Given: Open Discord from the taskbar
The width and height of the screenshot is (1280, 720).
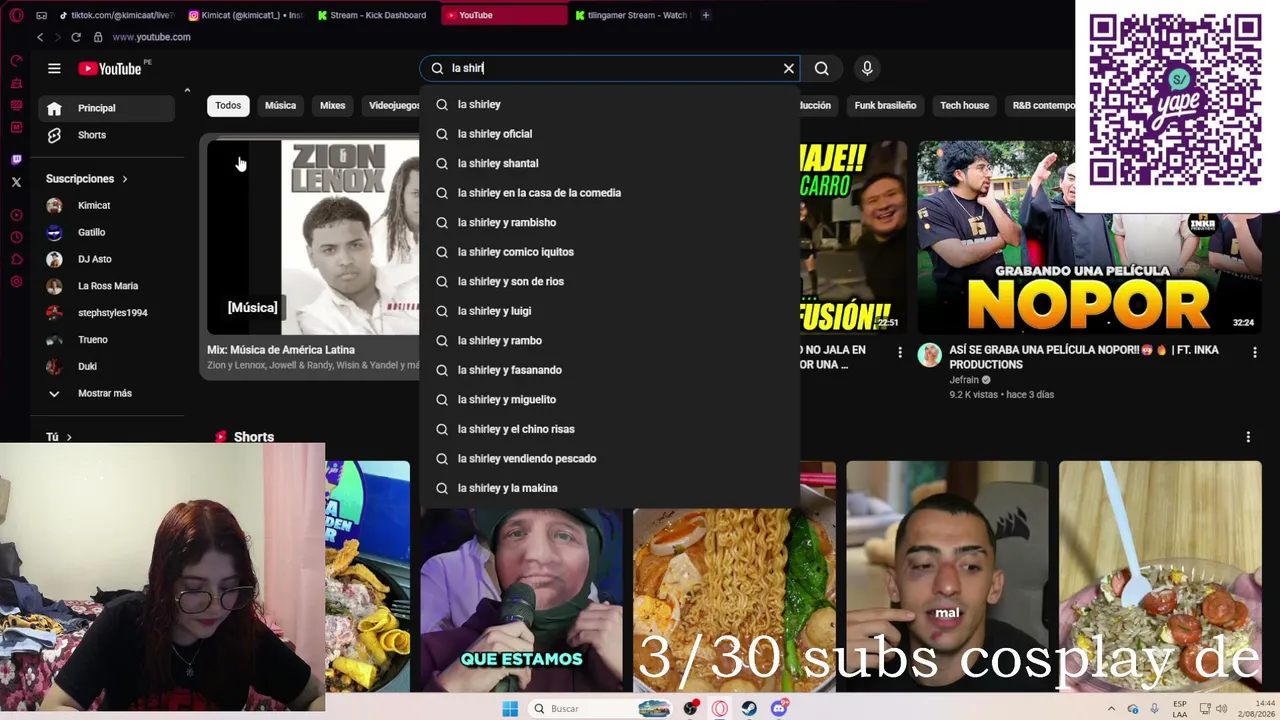Looking at the screenshot, I should point(779,708).
